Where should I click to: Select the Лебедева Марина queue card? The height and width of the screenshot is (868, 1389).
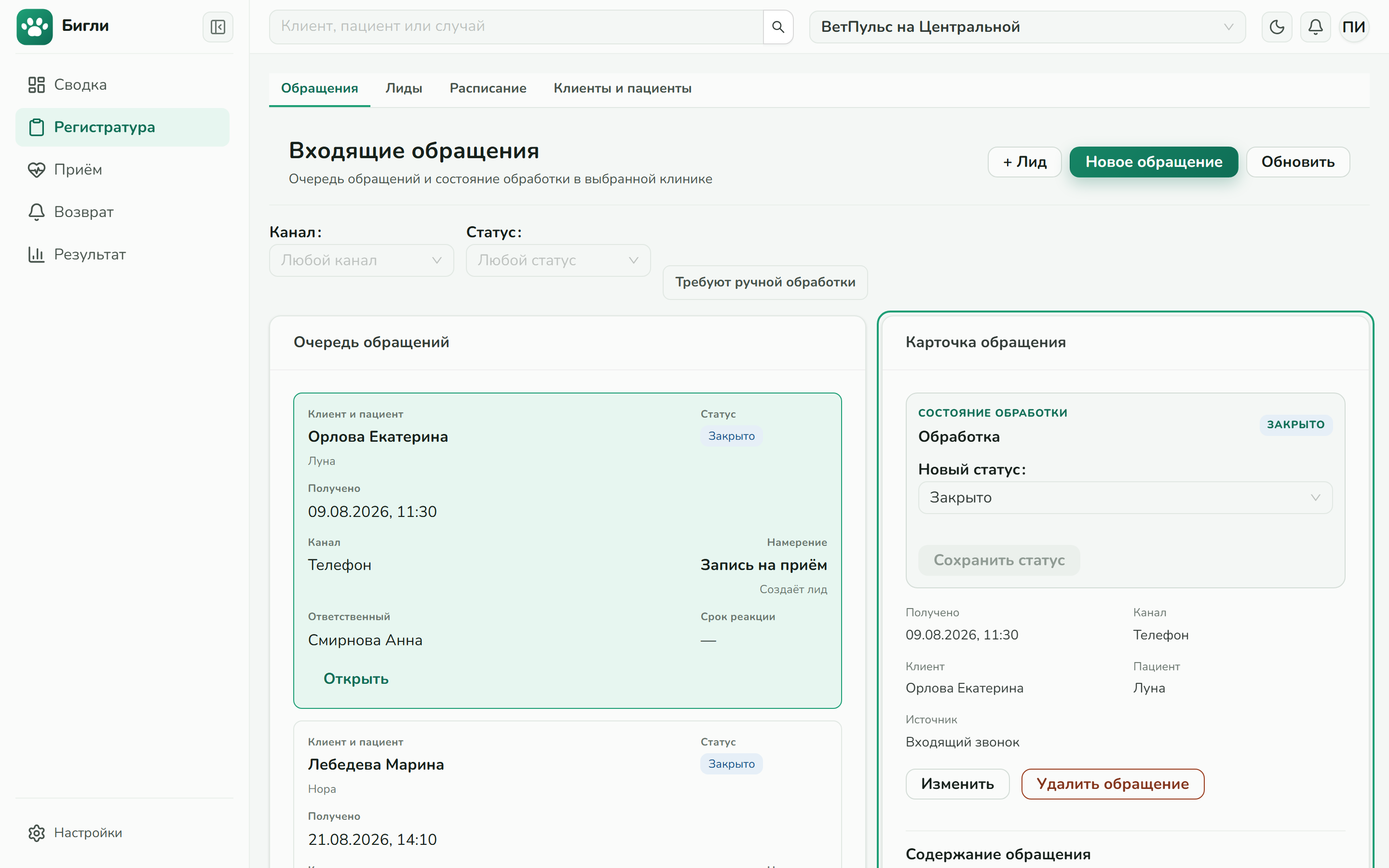(567, 795)
